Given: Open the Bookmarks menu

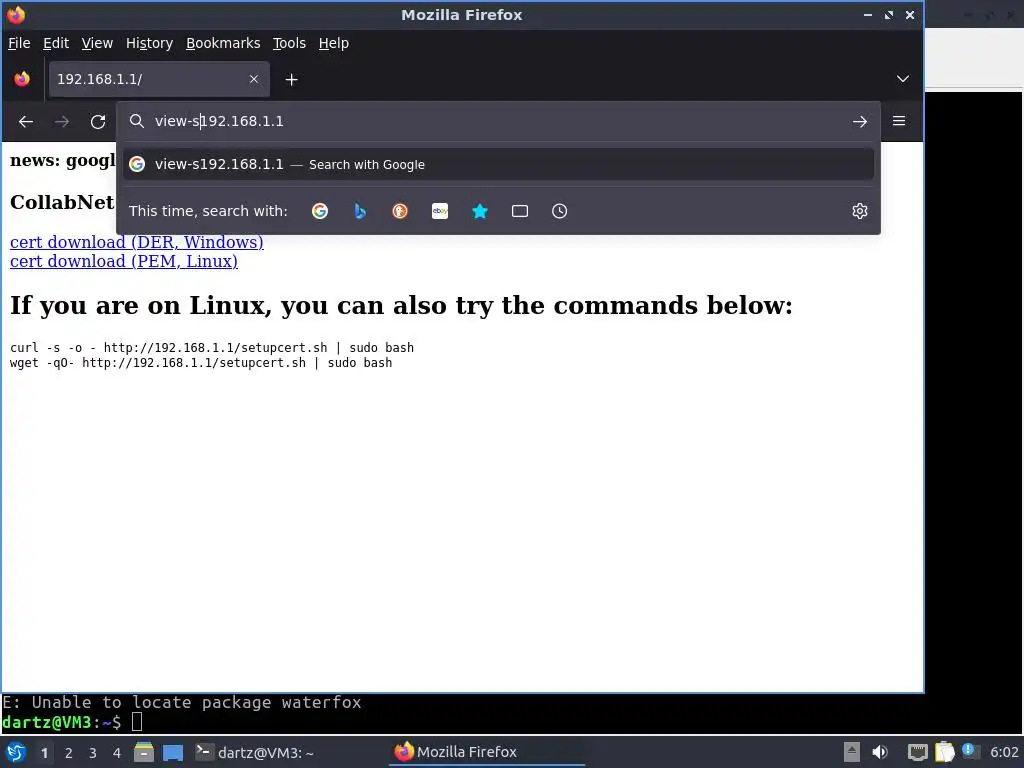Looking at the screenshot, I should pos(223,43).
